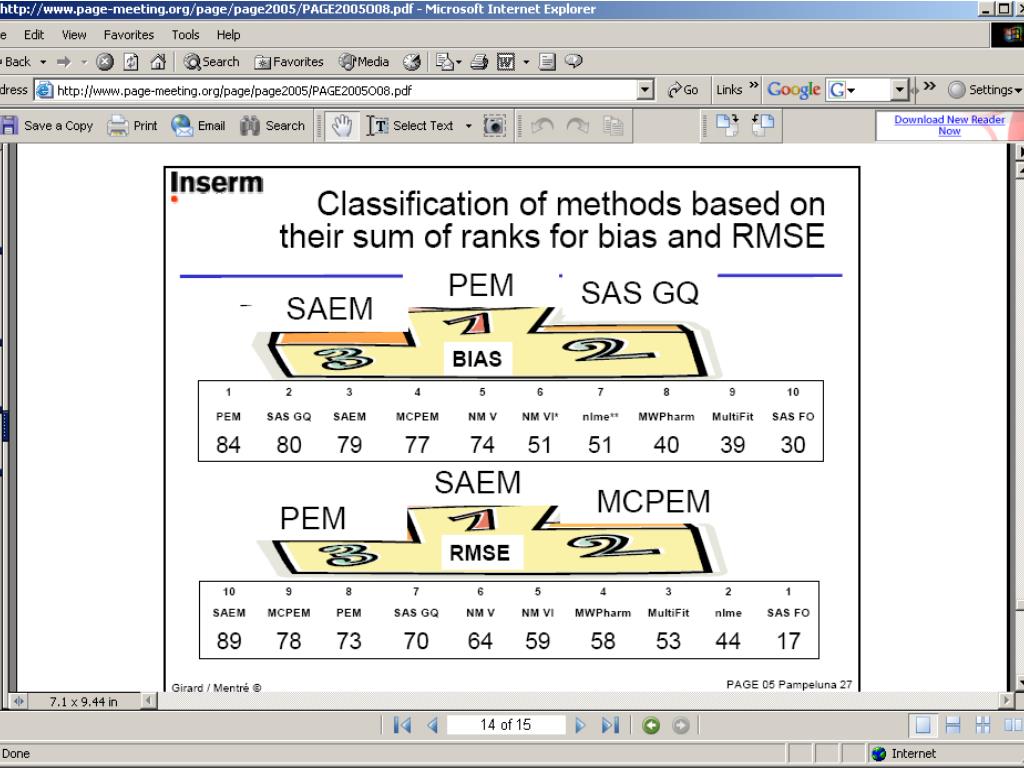
Task: Go to the first page of the PDF
Action: [x=401, y=725]
